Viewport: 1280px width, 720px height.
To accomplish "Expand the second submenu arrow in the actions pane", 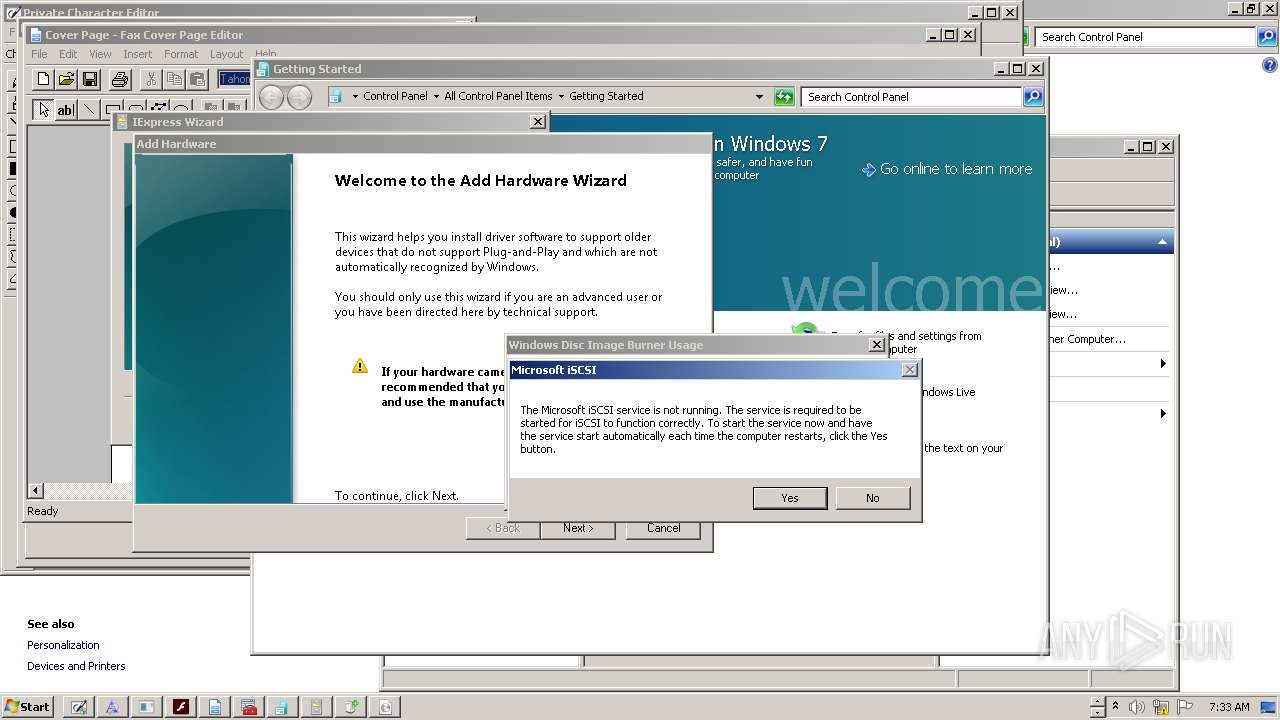I will (1163, 413).
